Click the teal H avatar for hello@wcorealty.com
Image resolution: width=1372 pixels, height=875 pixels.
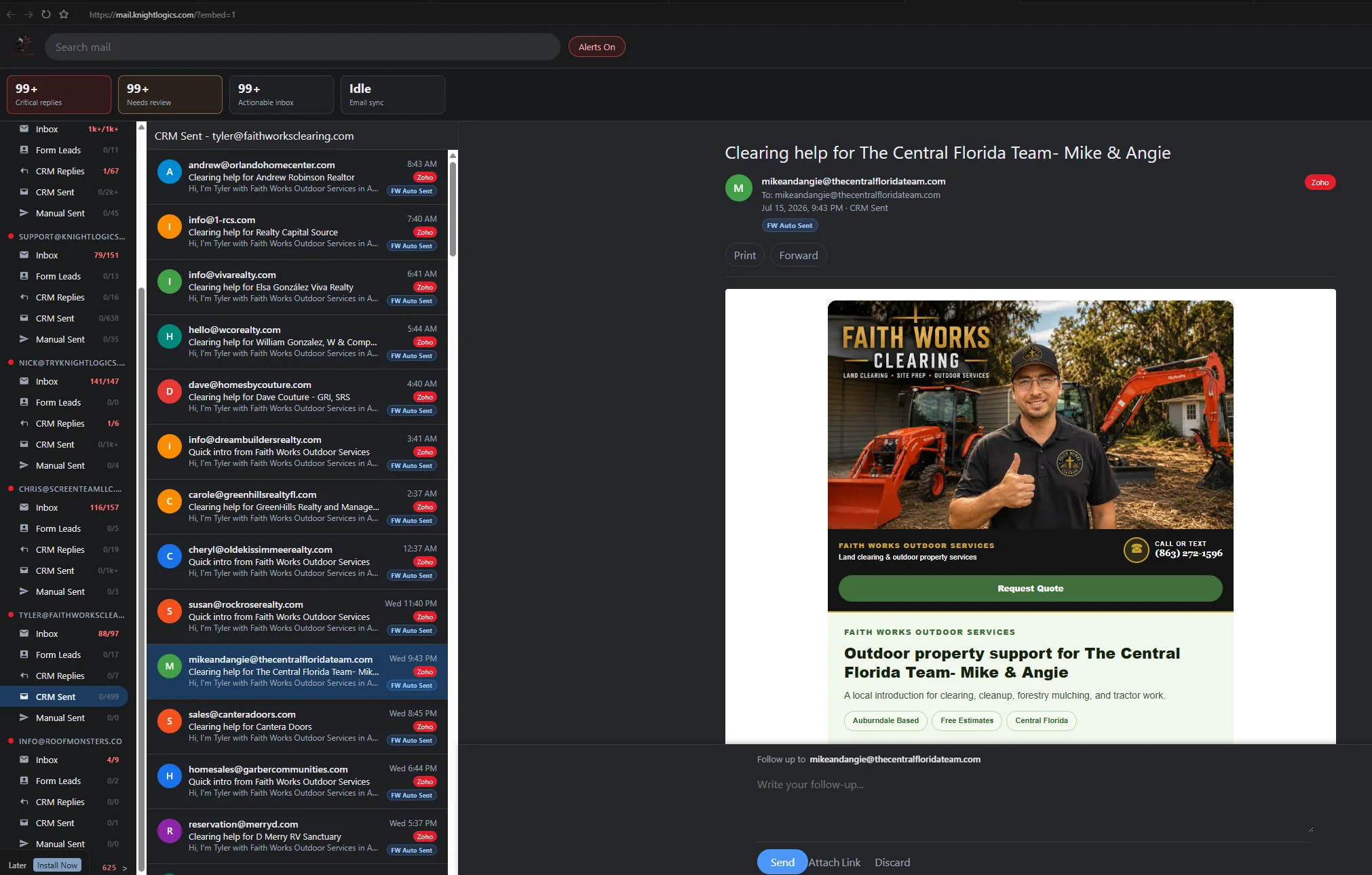(170, 336)
